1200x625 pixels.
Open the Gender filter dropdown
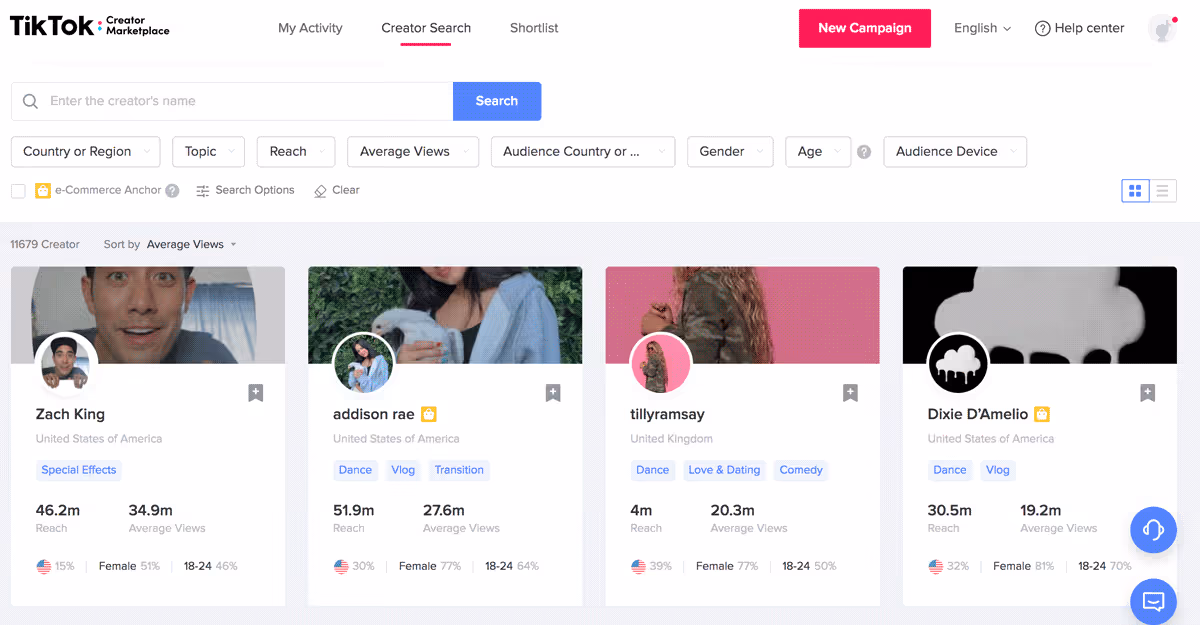coord(730,152)
